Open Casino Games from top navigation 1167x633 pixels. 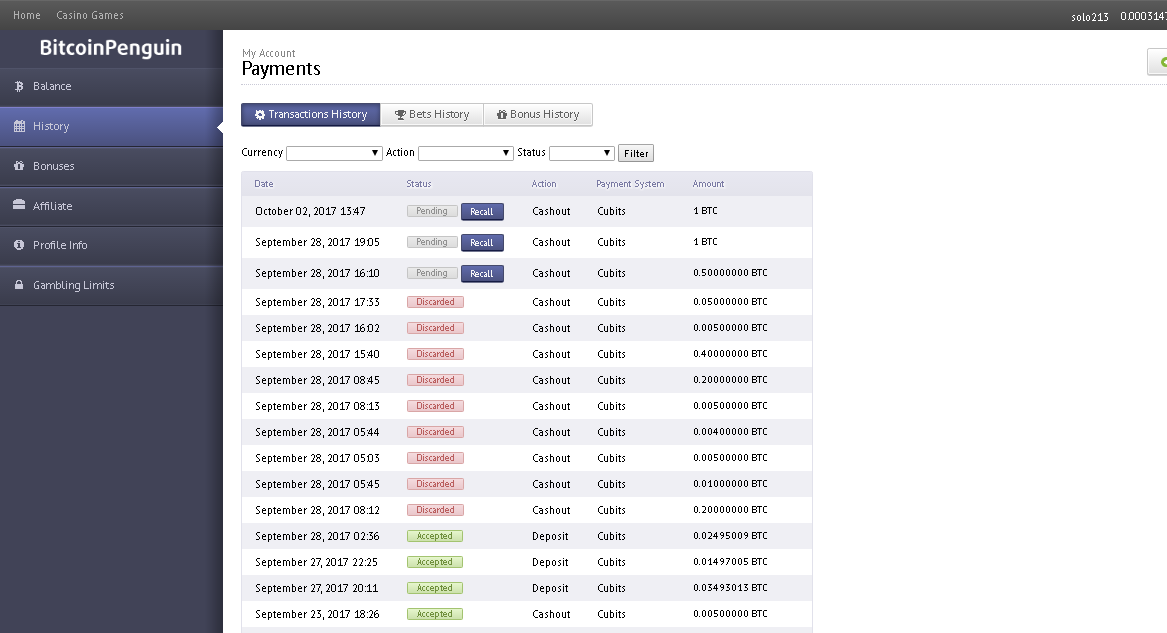point(90,15)
